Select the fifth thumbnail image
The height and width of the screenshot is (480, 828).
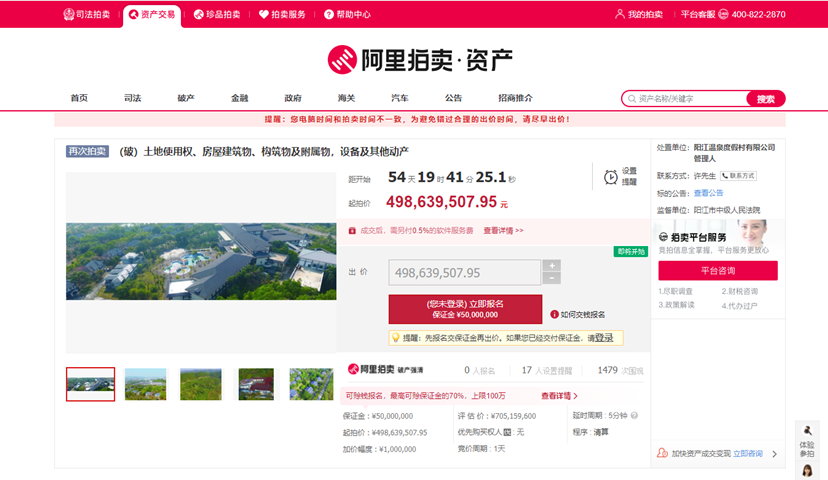pyautogui.click(x=312, y=384)
